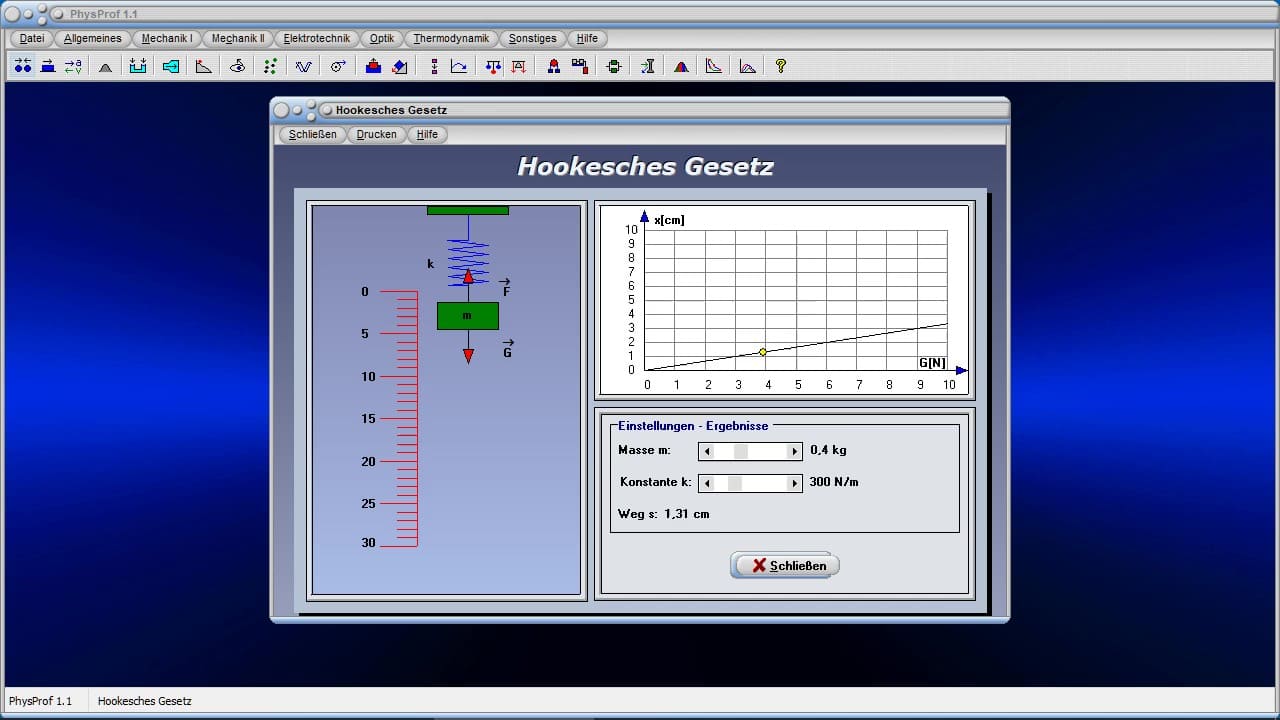This screenshot has width=1280, height=720.
Task: Select the green dots toolbar icon
Action: (x=270, y=66)
